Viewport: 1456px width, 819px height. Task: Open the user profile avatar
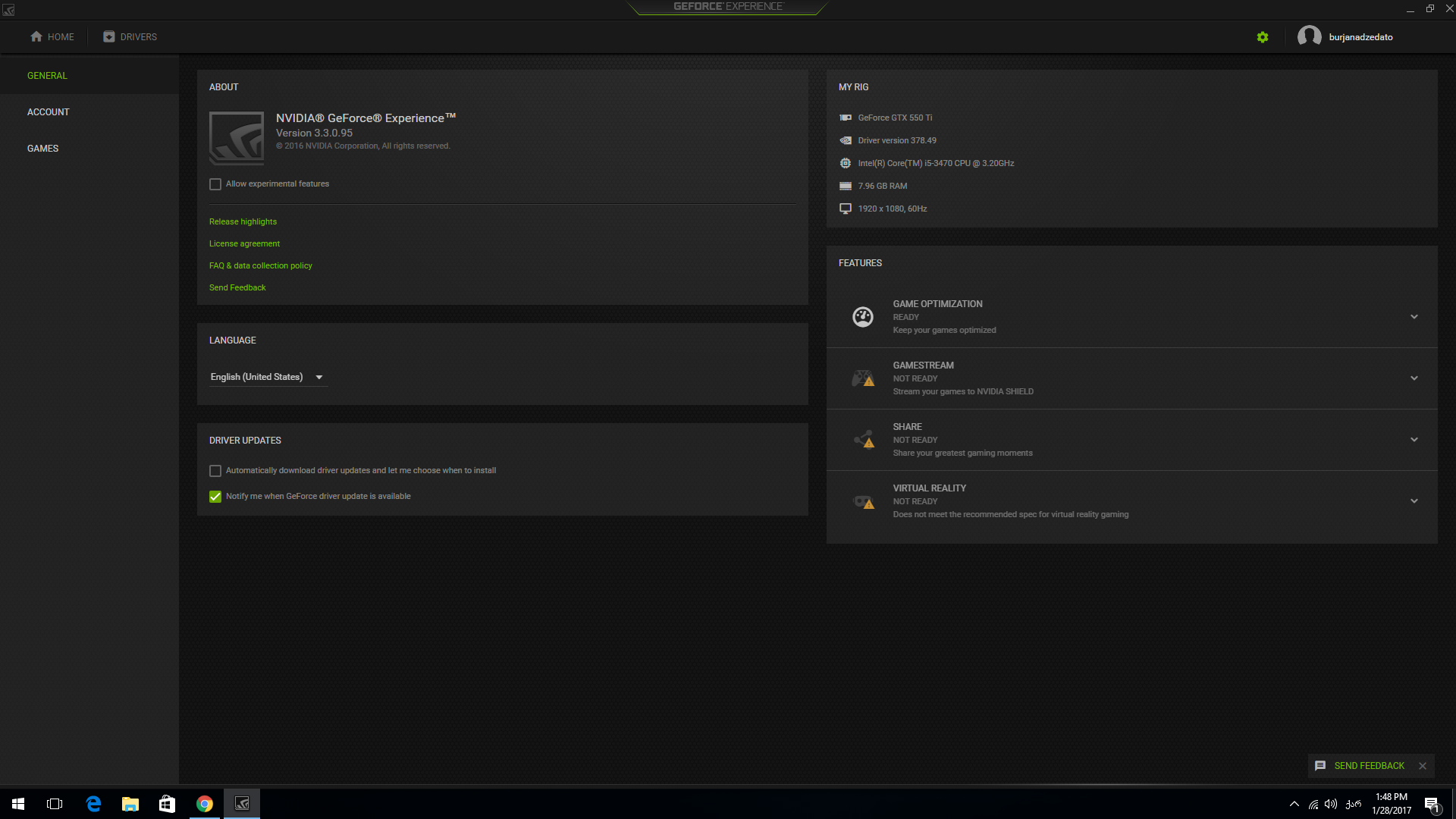(1309, 36)
